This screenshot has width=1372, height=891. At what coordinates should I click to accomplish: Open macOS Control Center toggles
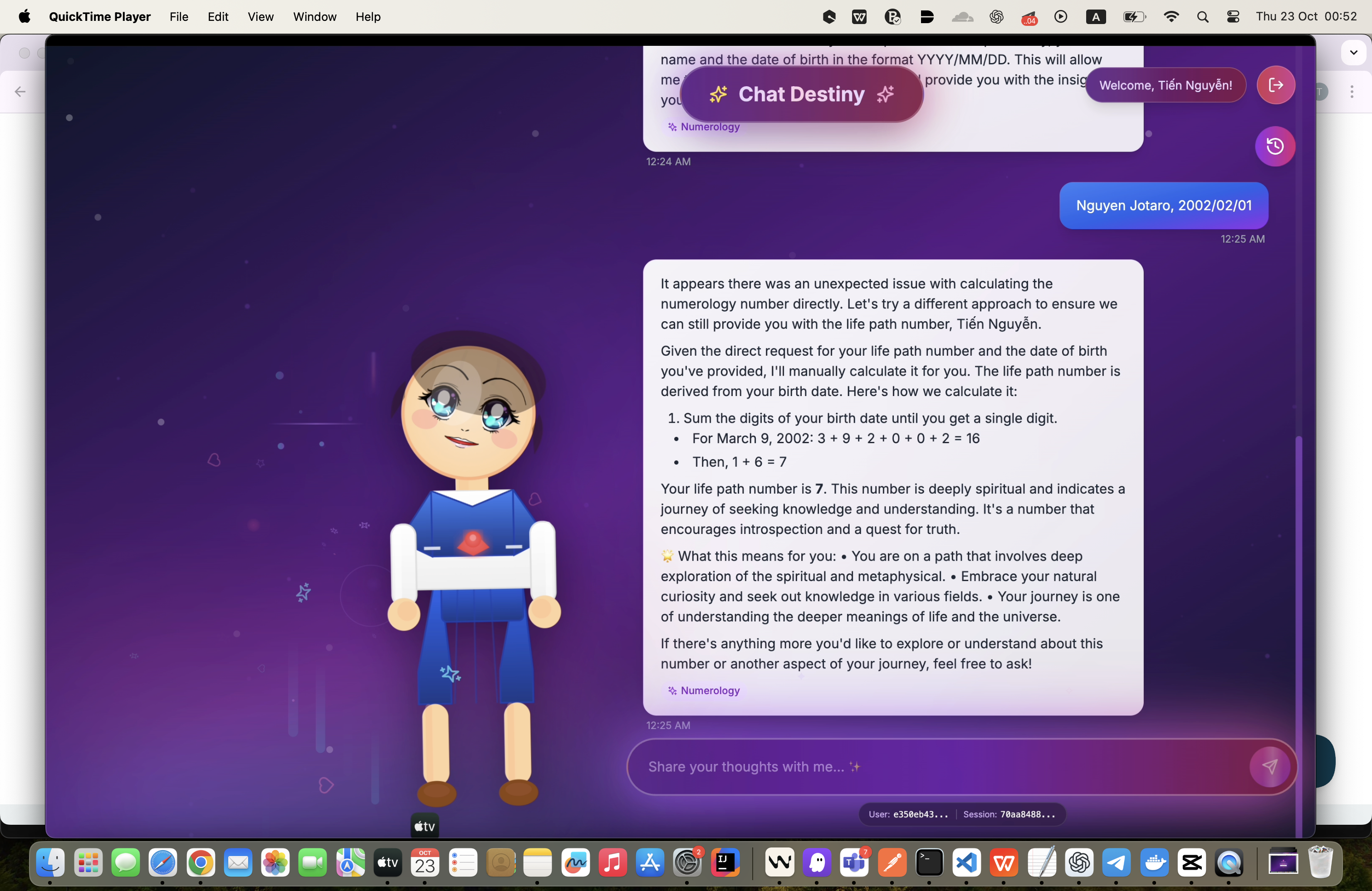point(1233,17)
